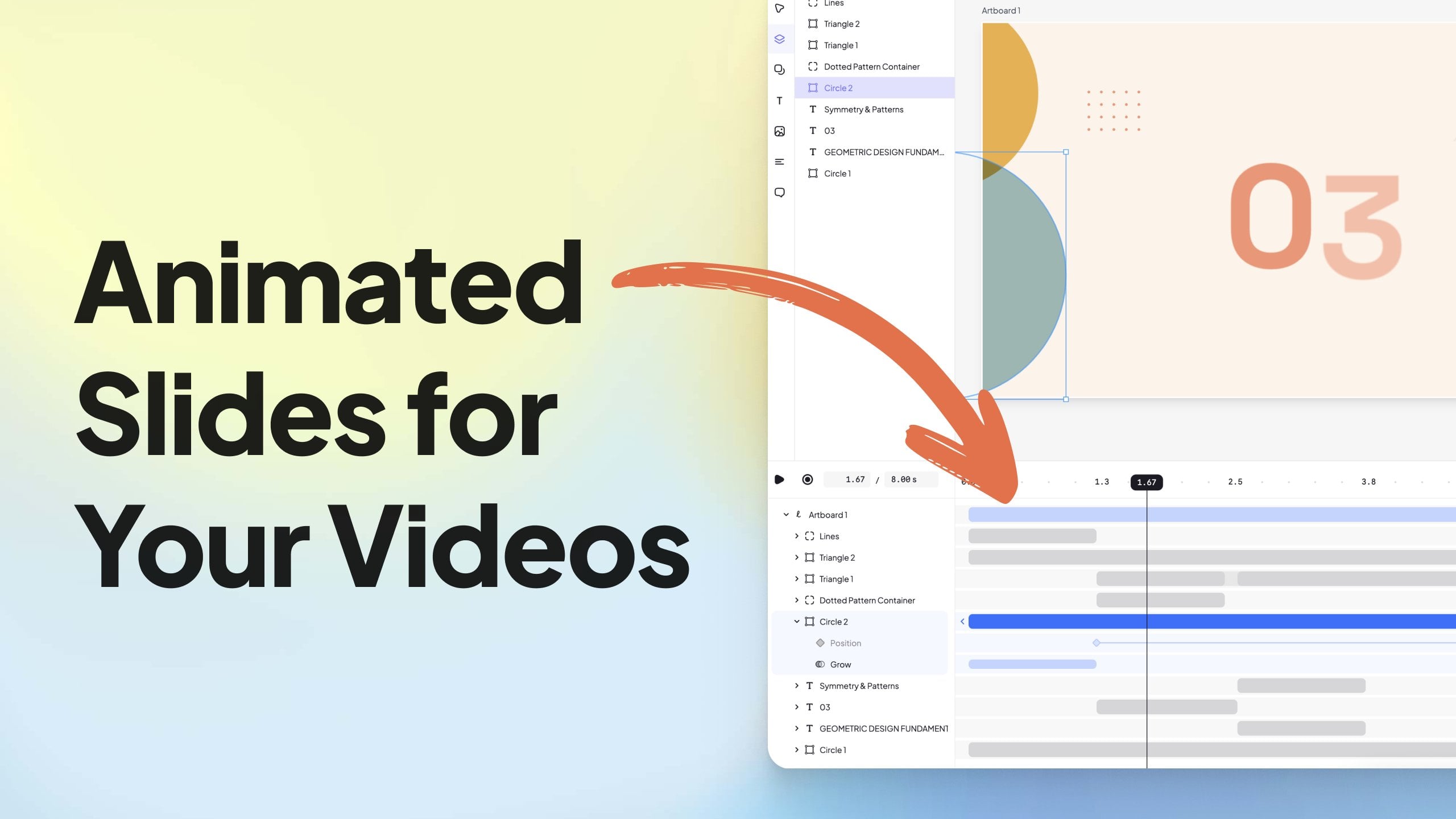Screen dimensions: 1456x819
Task: Expand Symmetry & Patterns in timeline
Action: 797,686
